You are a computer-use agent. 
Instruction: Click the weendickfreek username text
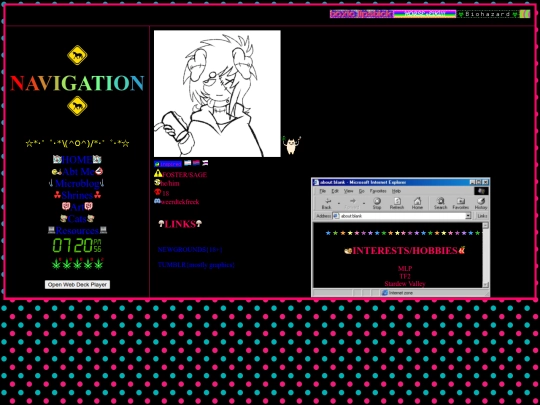pos(180,202)
